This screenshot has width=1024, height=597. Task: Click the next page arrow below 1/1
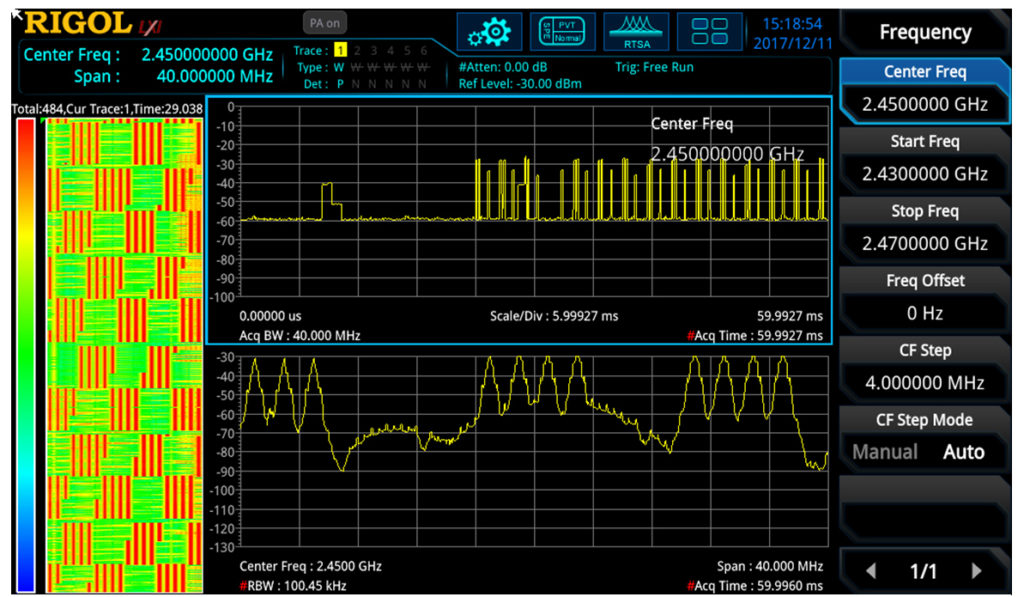click(x=976, y=570)
